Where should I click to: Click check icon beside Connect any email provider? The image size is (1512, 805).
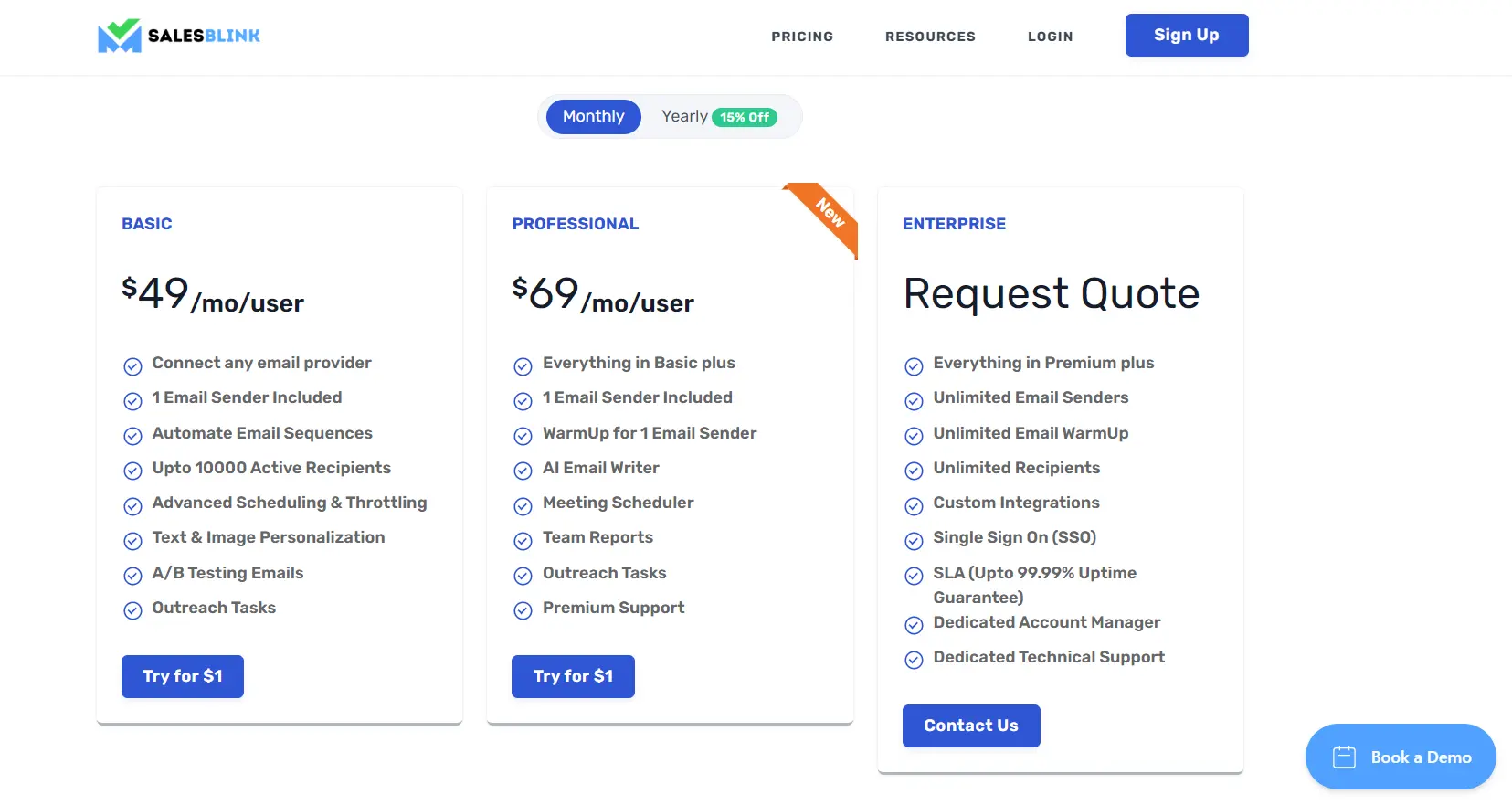[x=132, y=366]
